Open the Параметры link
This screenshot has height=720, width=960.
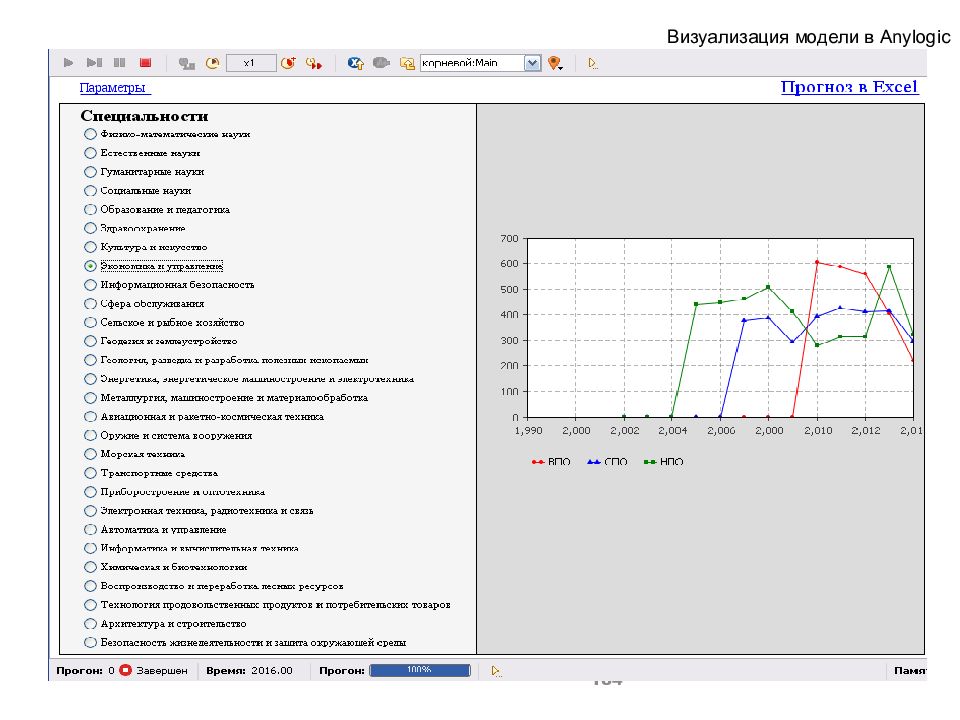(114, 88)
